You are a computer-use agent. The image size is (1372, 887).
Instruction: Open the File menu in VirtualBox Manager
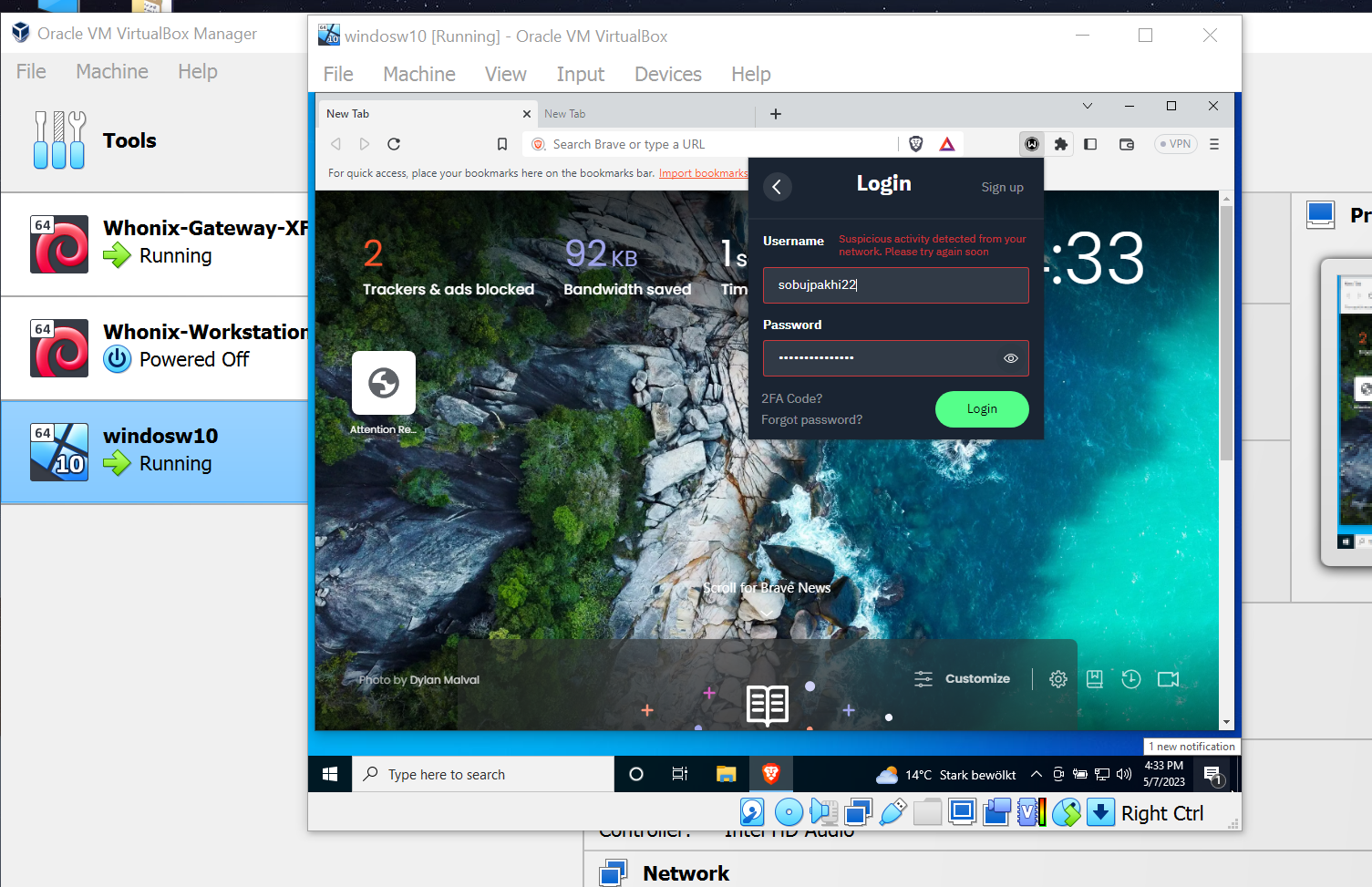(31, 71)
